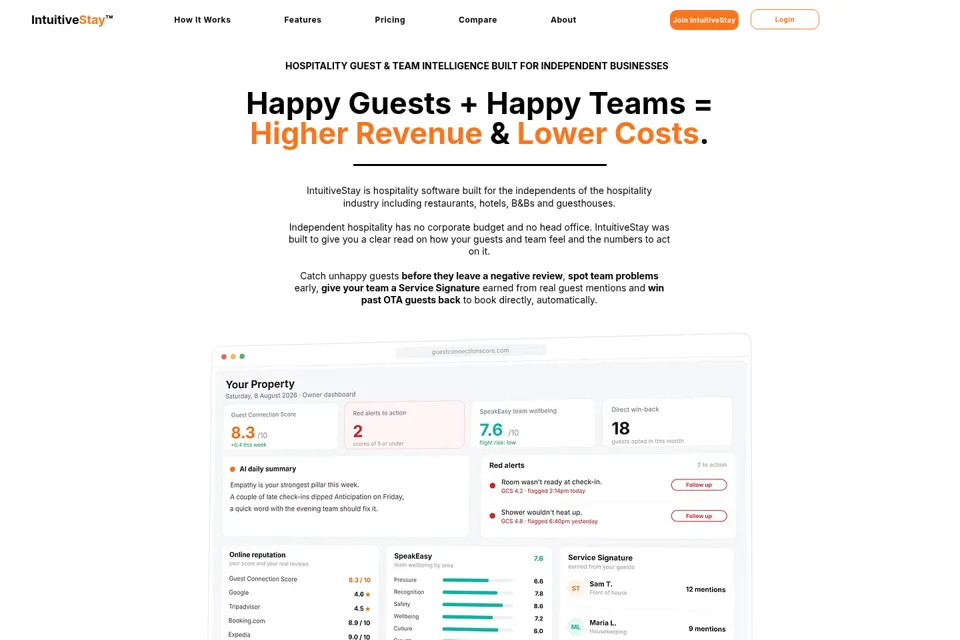Click the red dot beside Room wasn't ready
This screenshot has height=640, width=960.
pos(492,486)
